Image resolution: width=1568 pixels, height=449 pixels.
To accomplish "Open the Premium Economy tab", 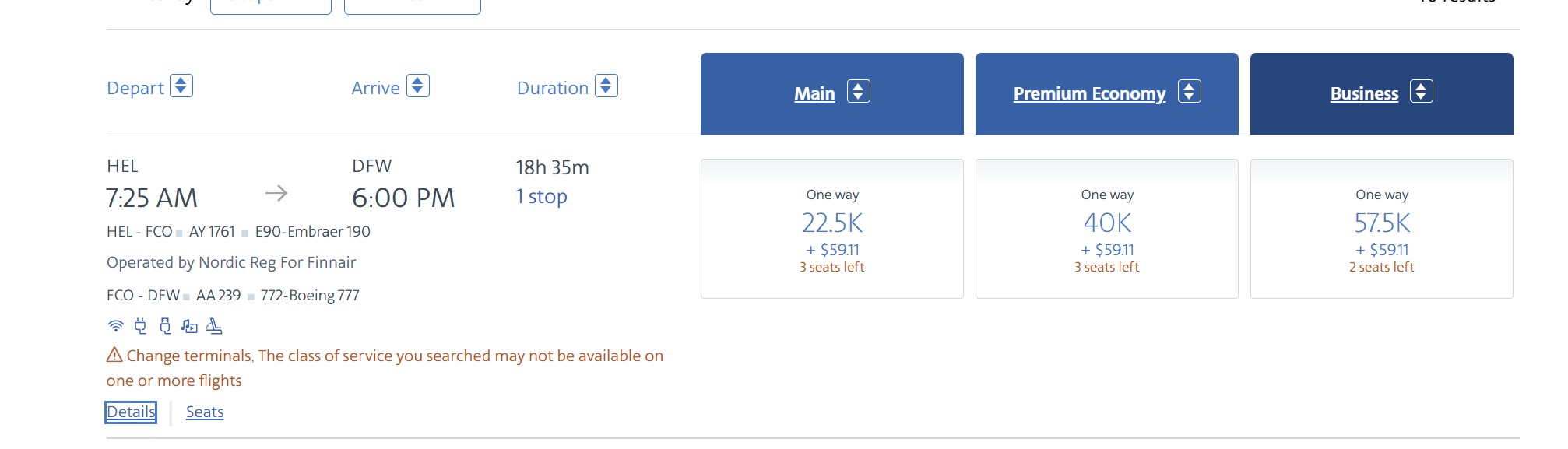I will 1089,93.
